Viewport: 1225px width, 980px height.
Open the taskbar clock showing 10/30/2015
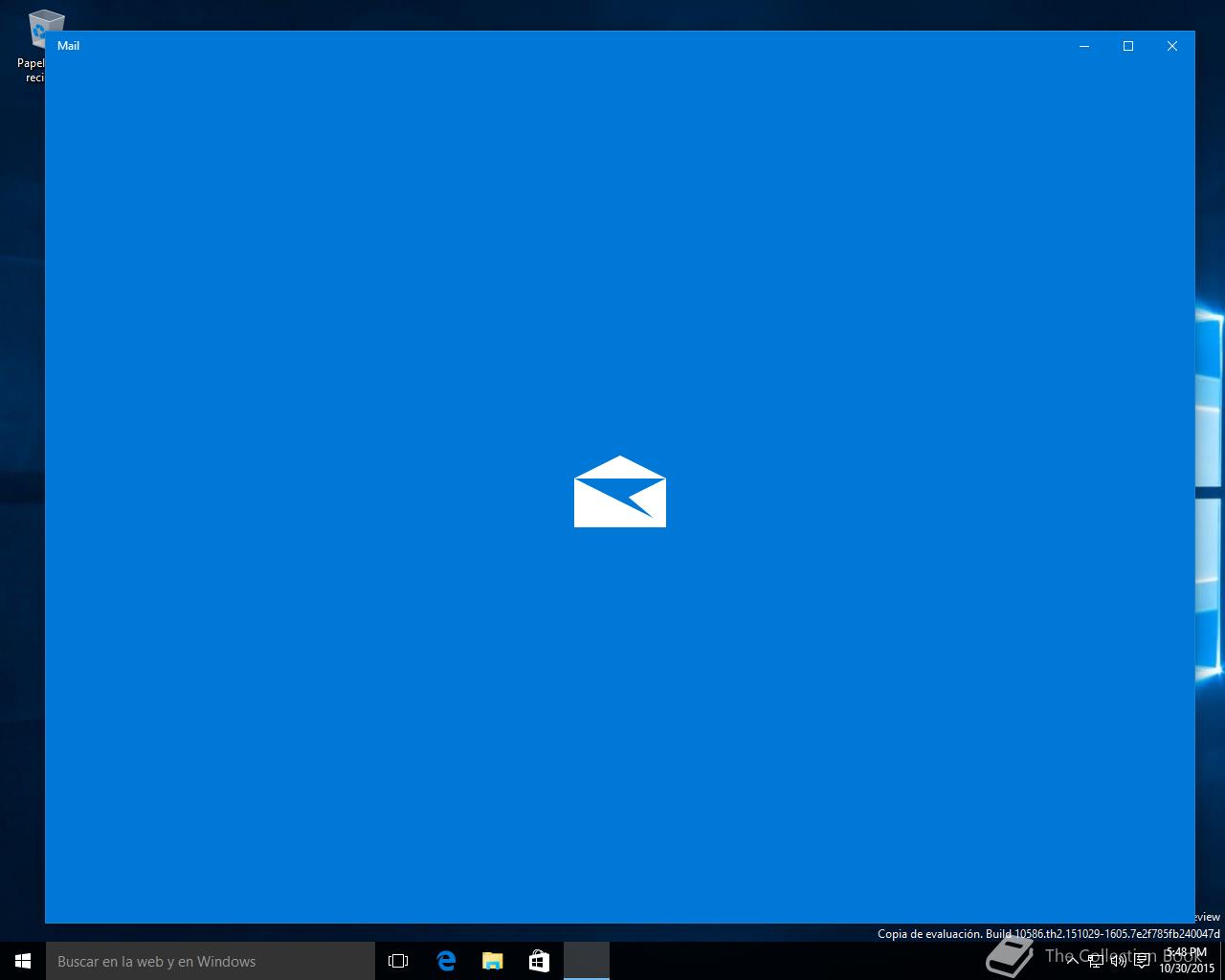(1187, 961)
